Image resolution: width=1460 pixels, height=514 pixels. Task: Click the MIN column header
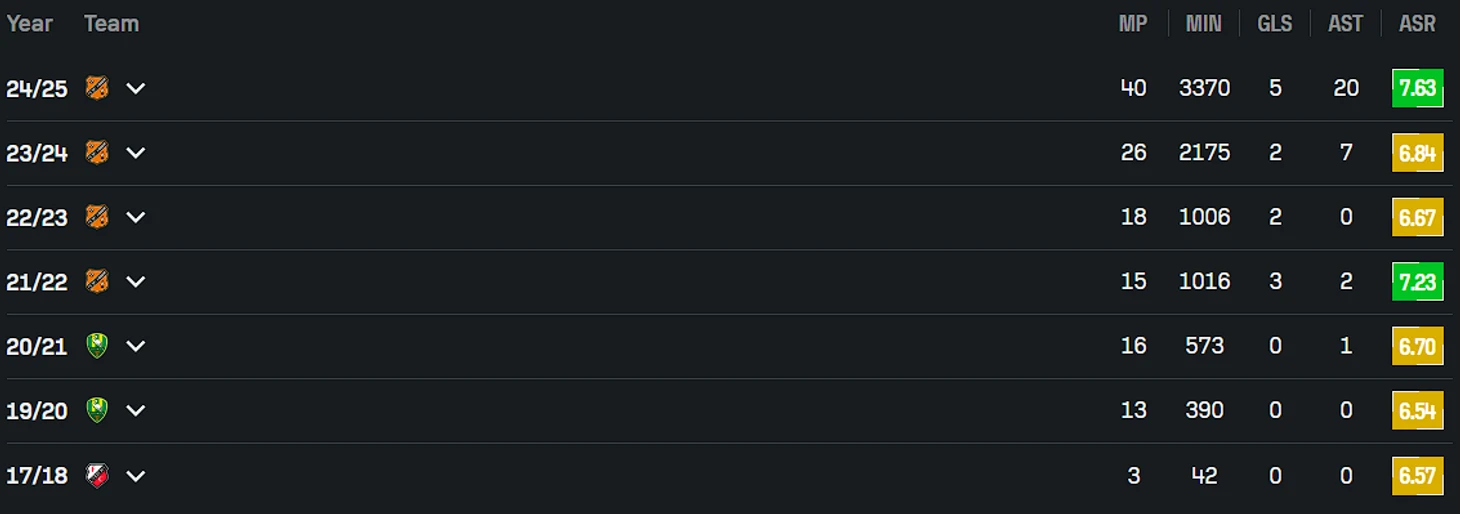click(x=1203, y=24)
